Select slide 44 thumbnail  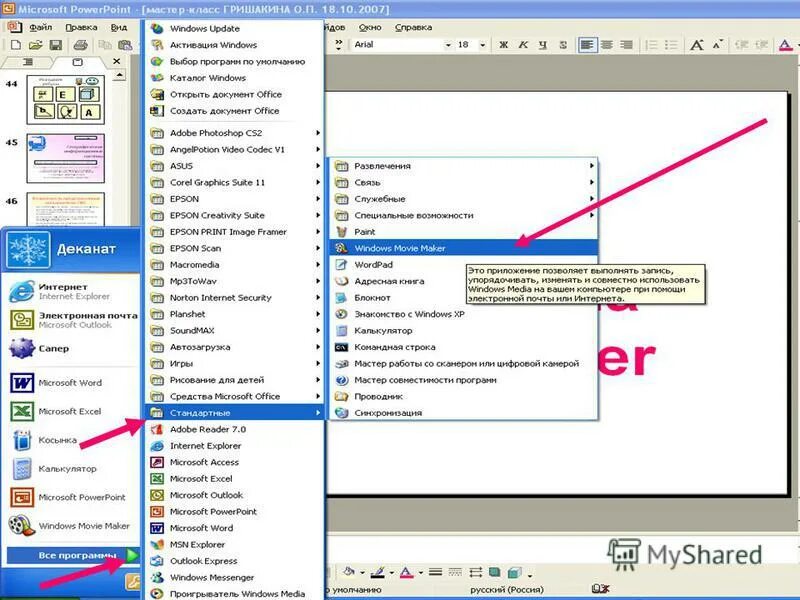pyautogui.click(x=65, y=99)
